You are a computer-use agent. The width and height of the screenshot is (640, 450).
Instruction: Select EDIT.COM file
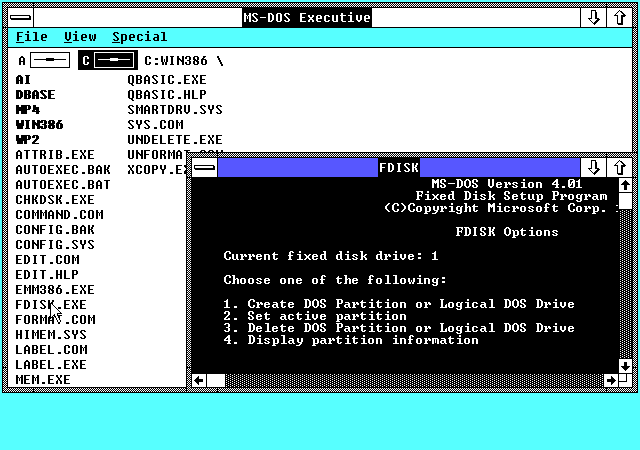47,260
